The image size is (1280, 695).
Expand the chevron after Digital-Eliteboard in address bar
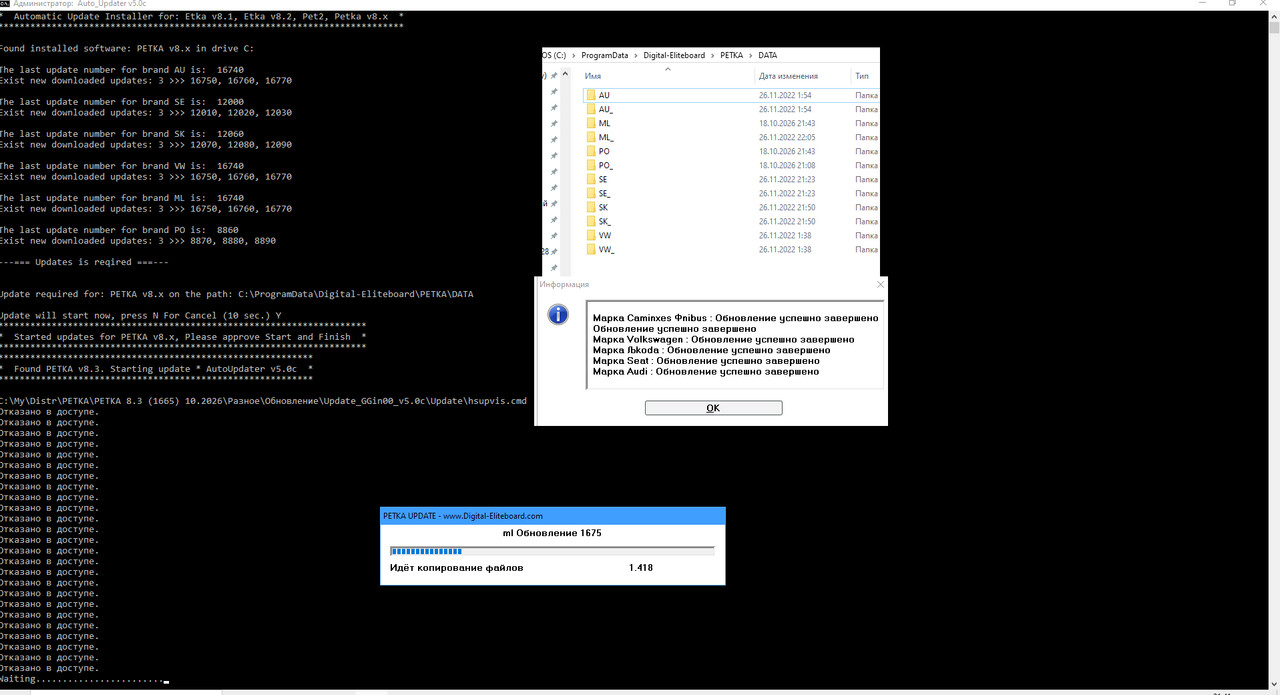point(714,55)
